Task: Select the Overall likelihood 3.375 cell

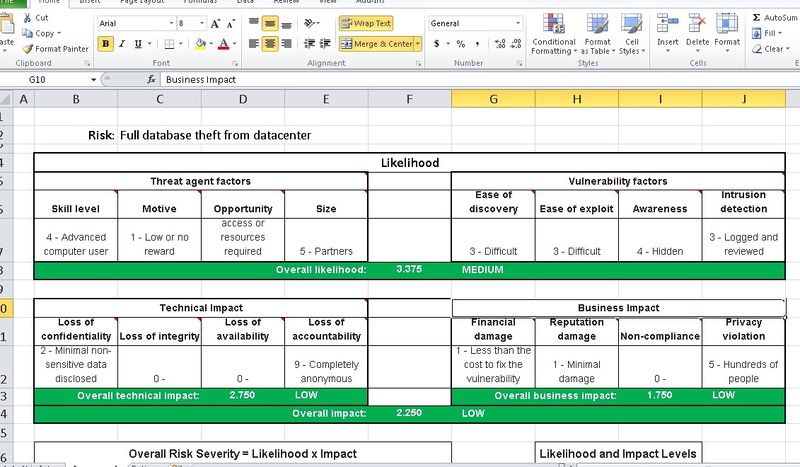Action: coord(409,270)
